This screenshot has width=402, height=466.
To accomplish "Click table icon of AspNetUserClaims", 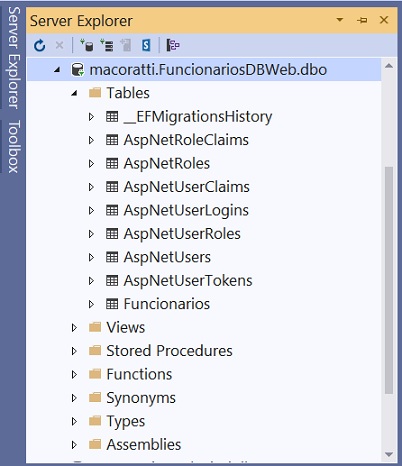I will pos(112,187).
